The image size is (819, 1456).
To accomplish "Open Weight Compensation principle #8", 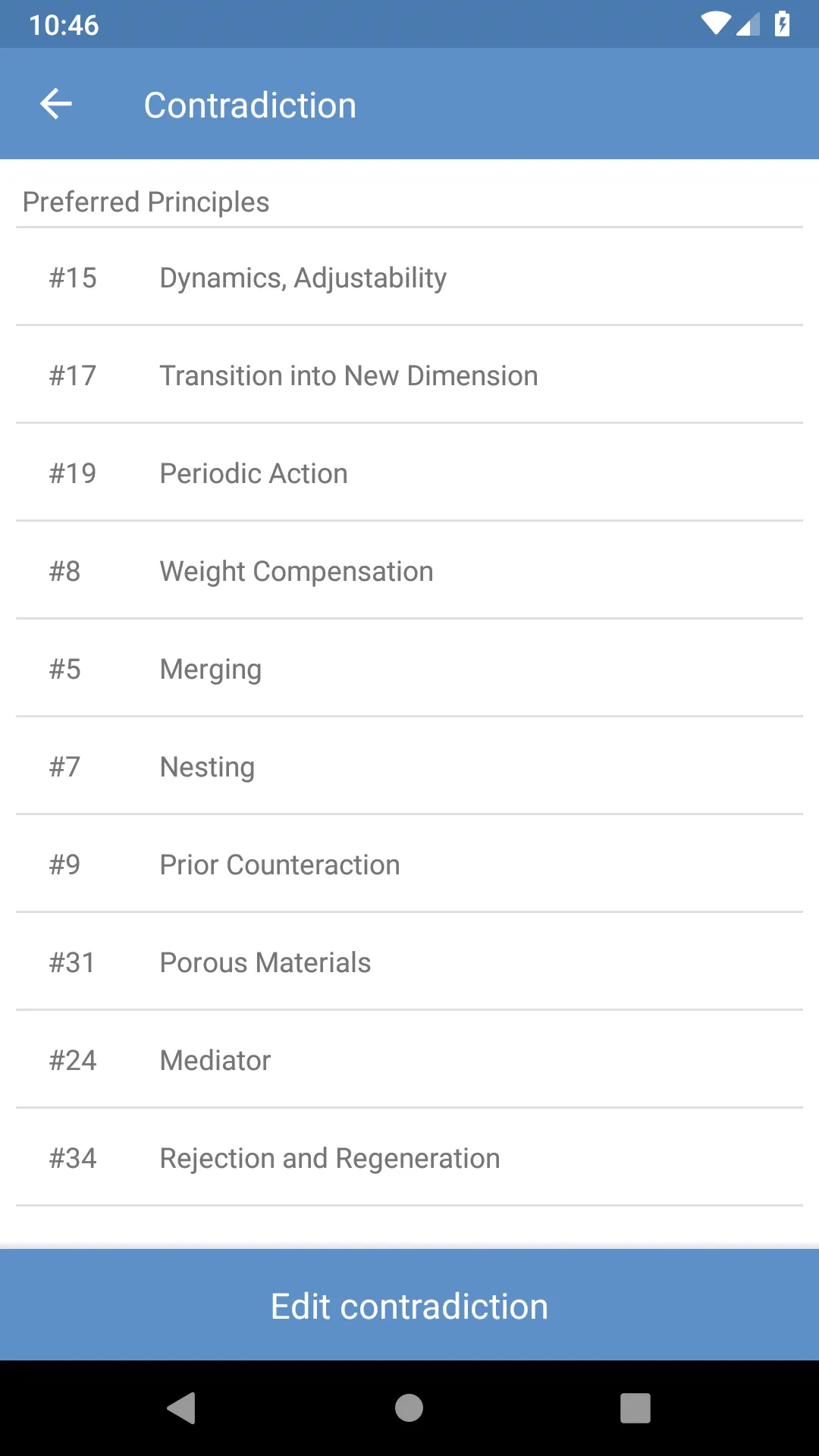I will pyautogui.click(x=409, y=571).
